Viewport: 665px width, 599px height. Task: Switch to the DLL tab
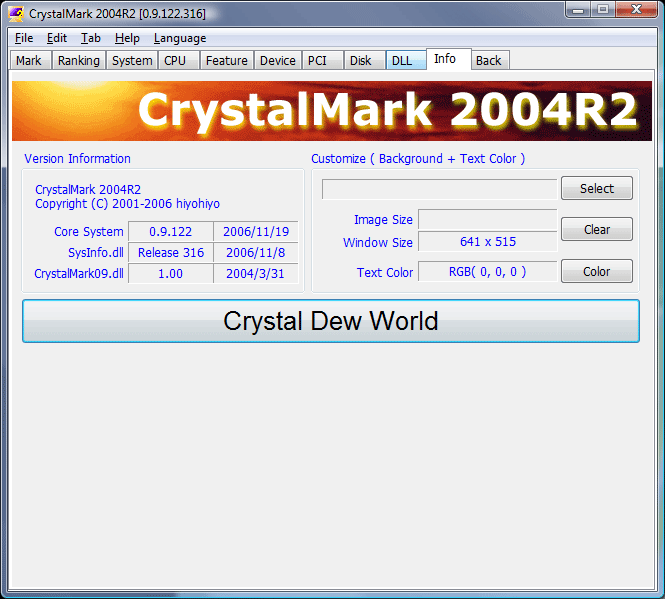coord(406,61)
